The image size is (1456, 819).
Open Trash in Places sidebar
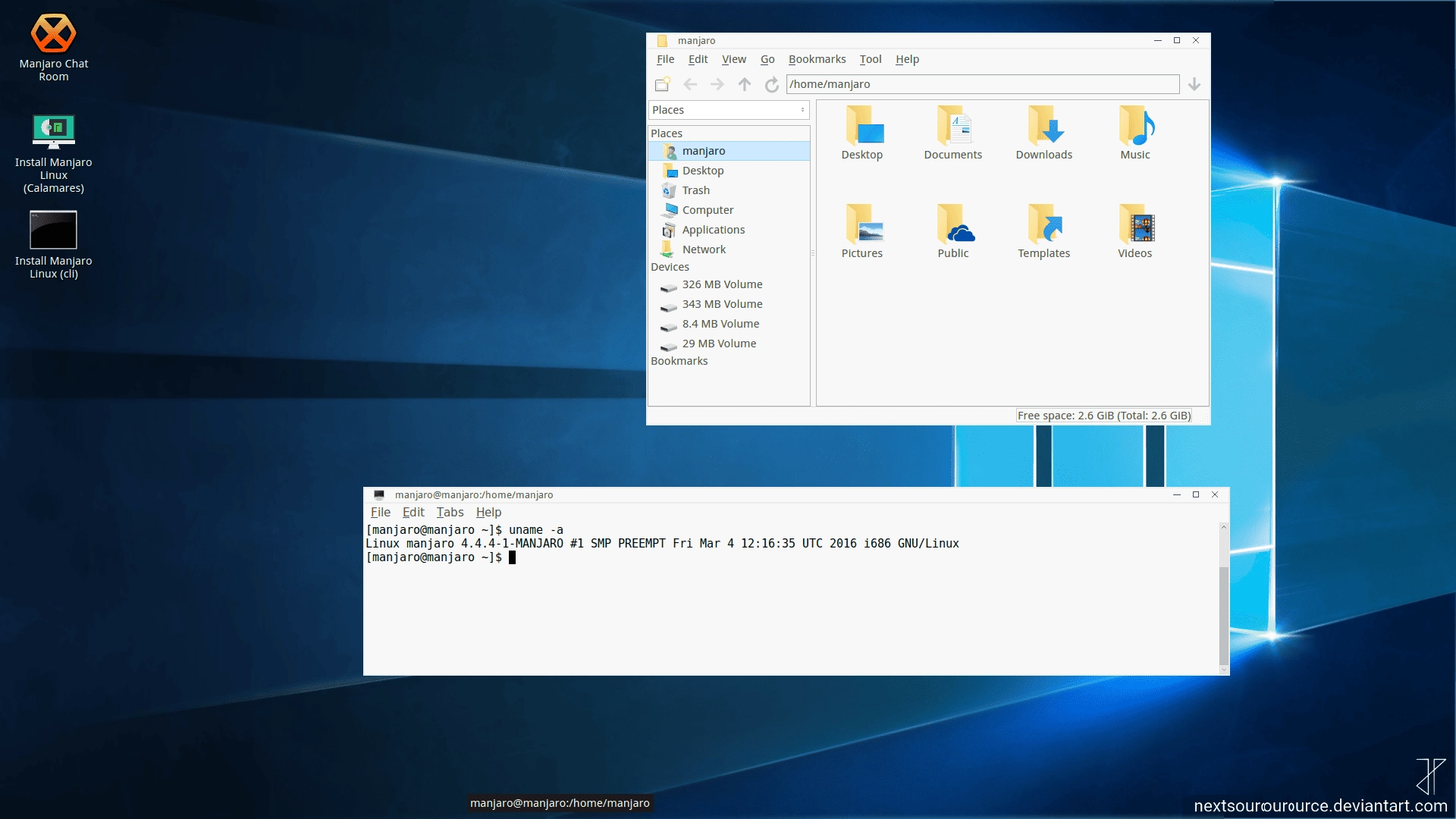(729, 190)
